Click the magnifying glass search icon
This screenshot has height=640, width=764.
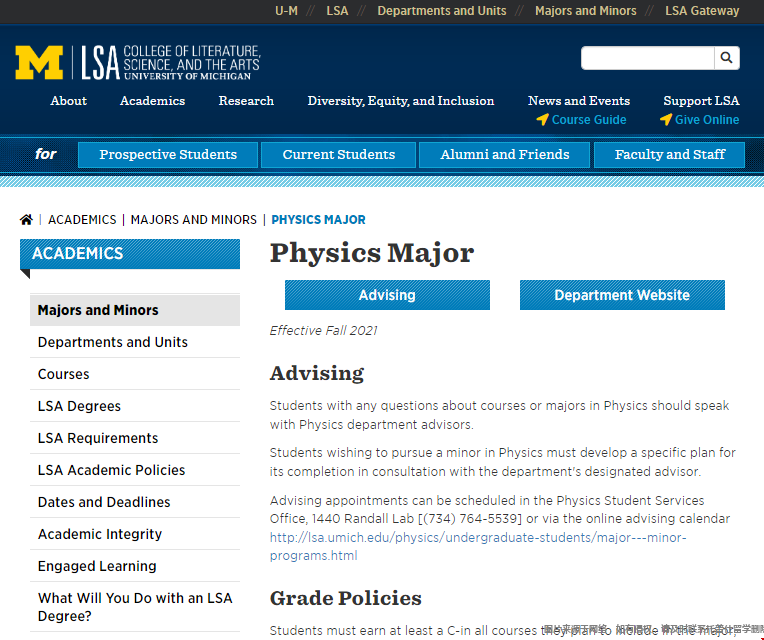click(727, 58)
